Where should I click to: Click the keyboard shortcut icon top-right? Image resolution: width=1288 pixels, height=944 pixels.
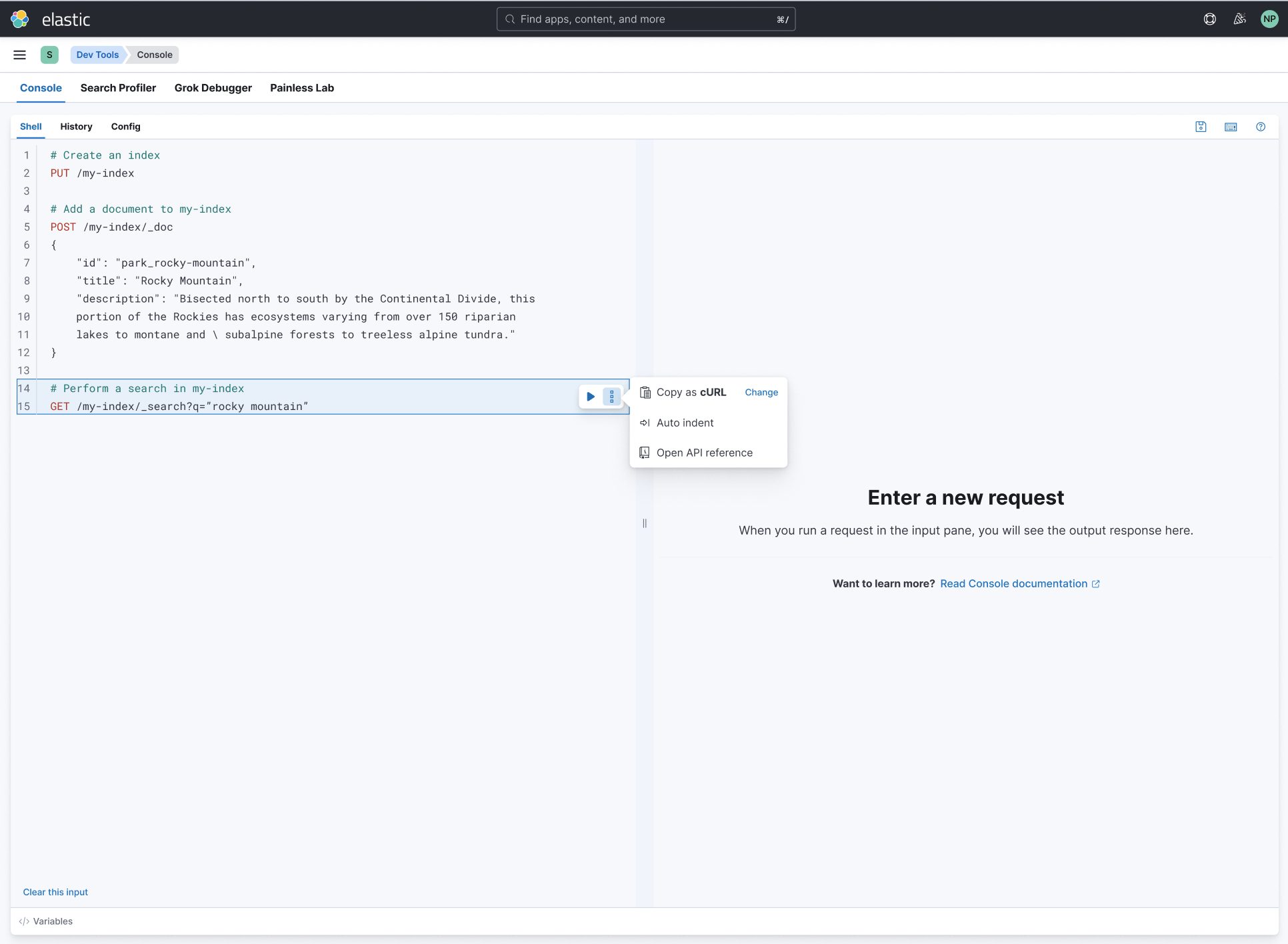pyautogui.click(x=1231, y=127)
